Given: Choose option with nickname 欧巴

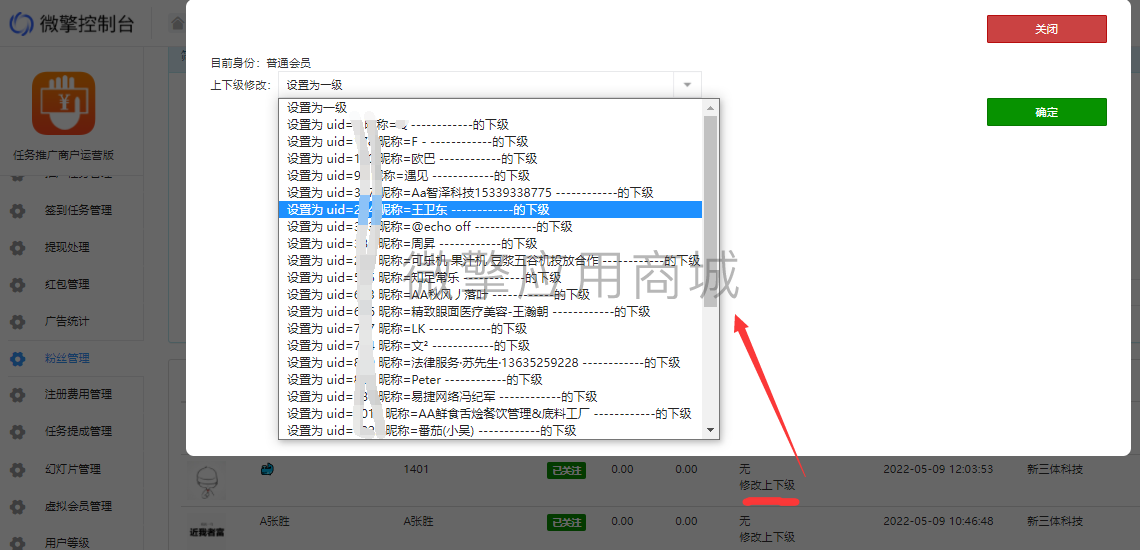Looking at the screenshot, I should click(x=491, y=159).
